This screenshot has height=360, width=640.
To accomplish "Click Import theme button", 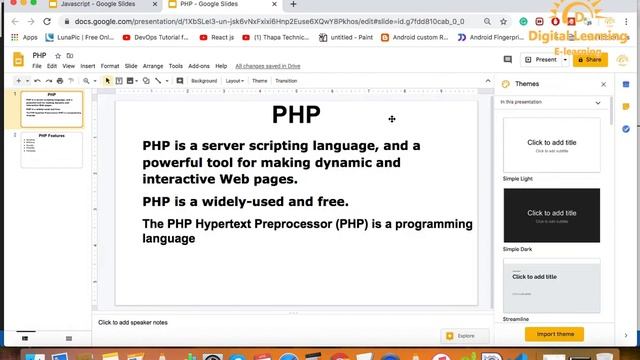I will 555,334.
